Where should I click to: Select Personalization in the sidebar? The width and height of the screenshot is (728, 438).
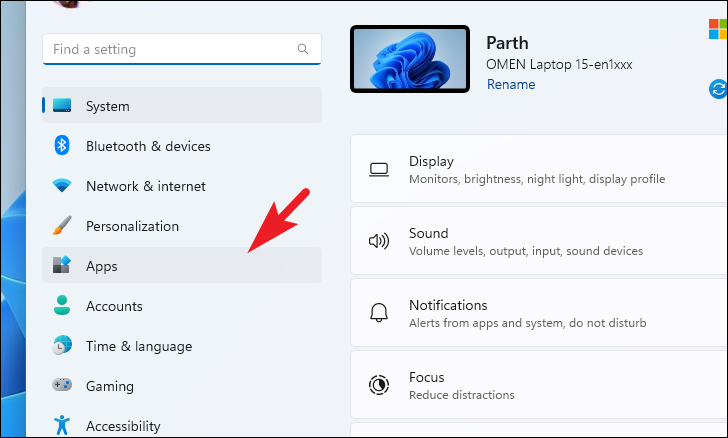click(x=182, y=225)
